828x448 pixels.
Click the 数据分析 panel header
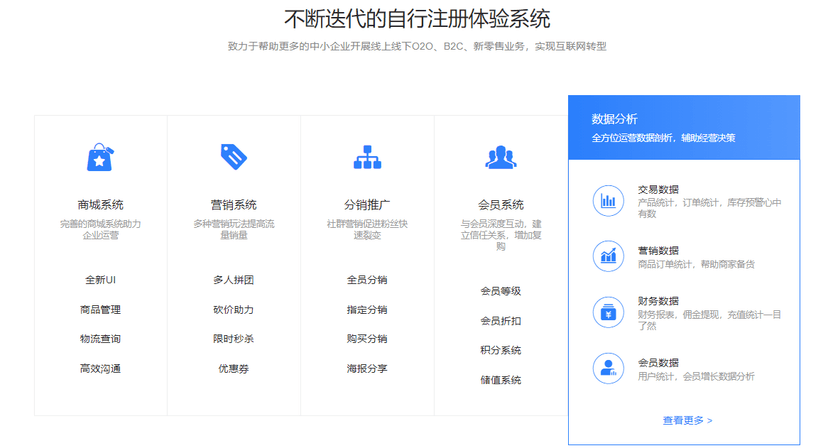684,127
